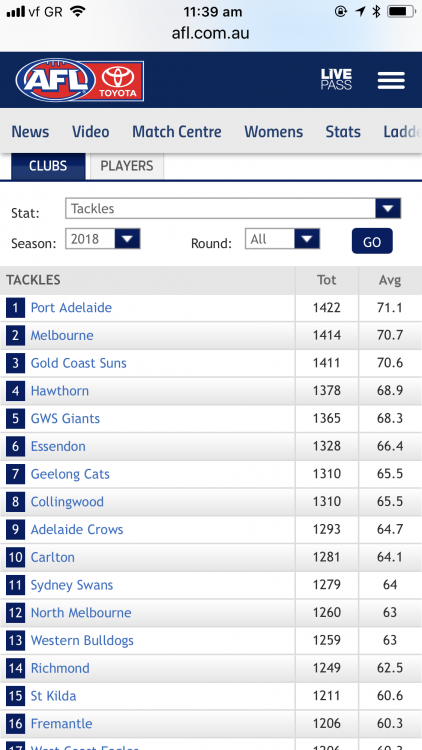Screen dimensions: 422x750
Task: Open the Western Bulldogs club link
Action: (82, 640)
